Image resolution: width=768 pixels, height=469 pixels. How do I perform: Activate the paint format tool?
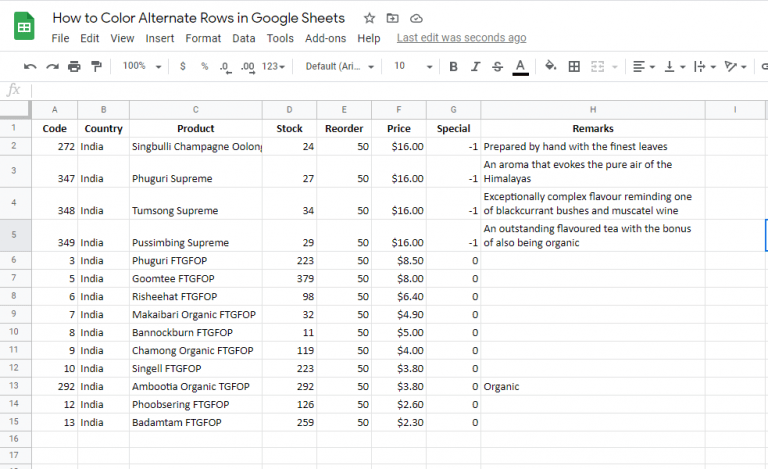[x=96, y=67]
